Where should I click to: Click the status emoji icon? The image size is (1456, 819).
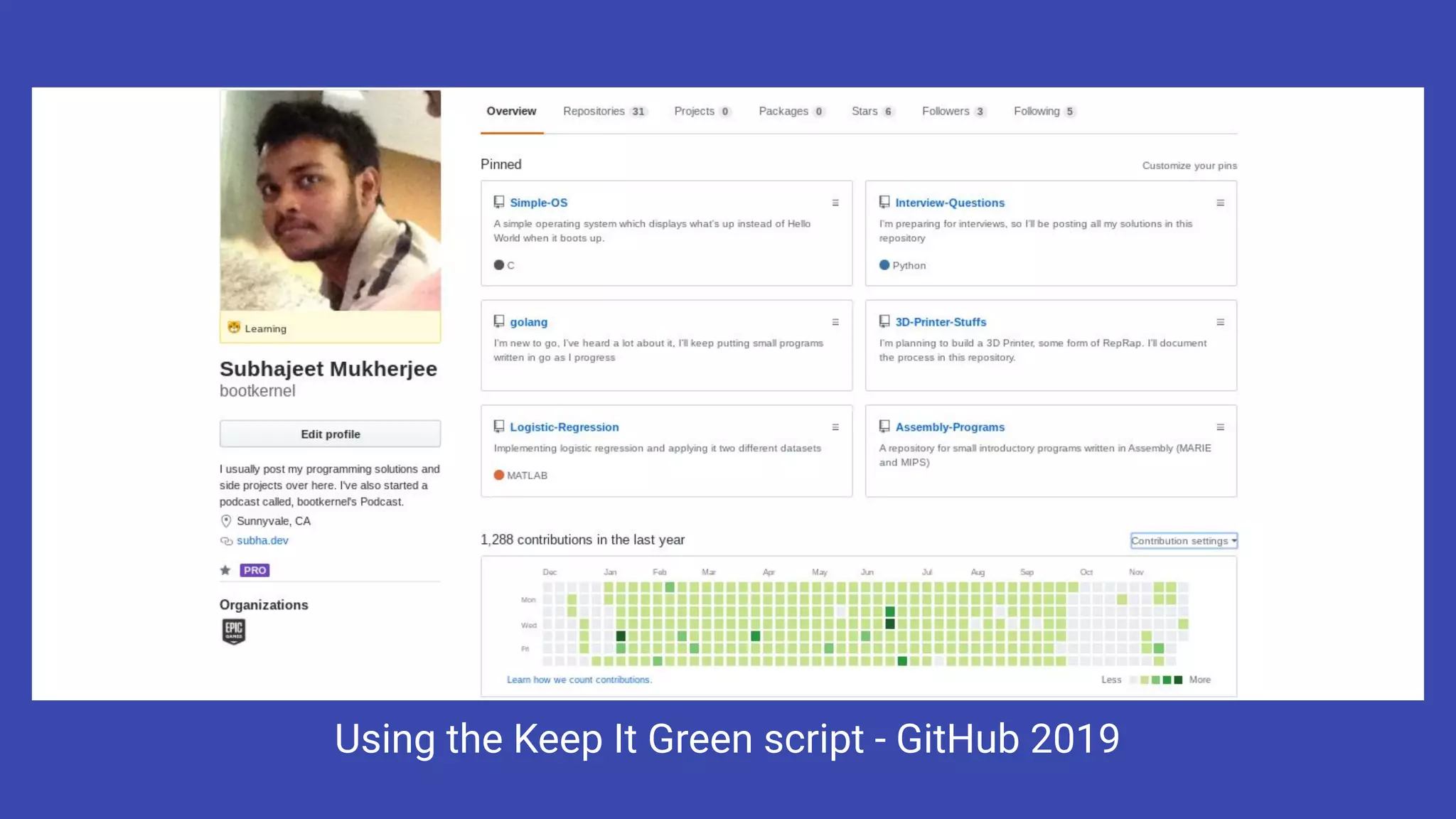234,328
